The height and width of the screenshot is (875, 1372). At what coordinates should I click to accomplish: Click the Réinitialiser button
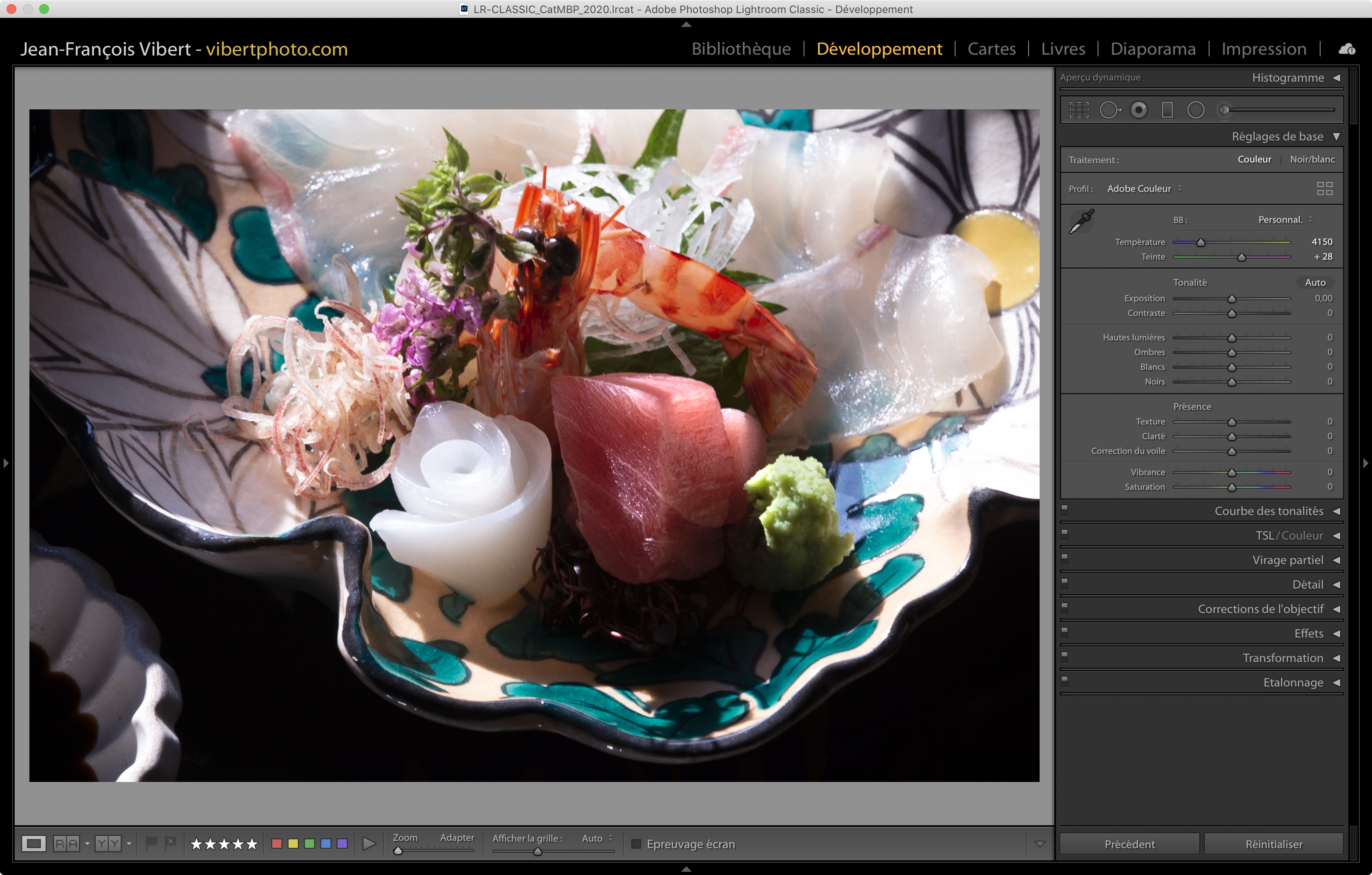[x=1274, y=844]
